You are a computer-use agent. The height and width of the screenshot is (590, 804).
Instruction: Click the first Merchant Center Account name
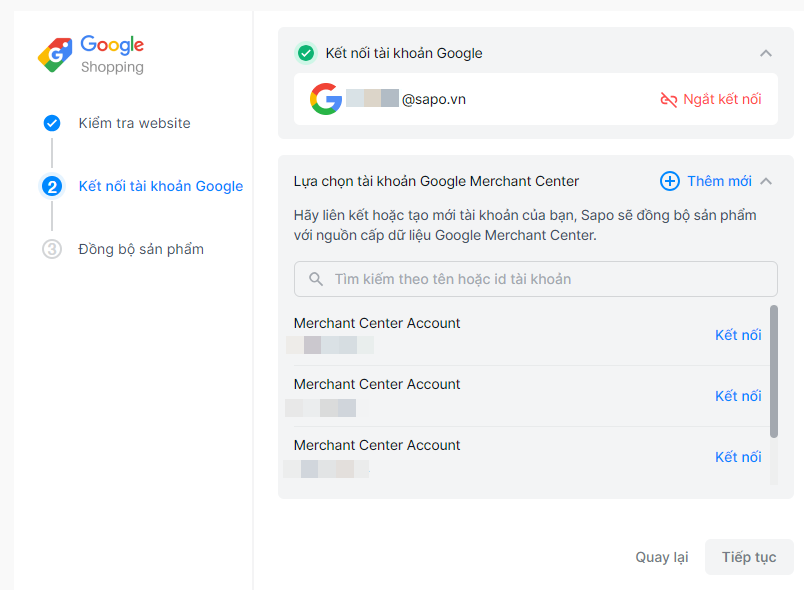click(x=377, y=323)
